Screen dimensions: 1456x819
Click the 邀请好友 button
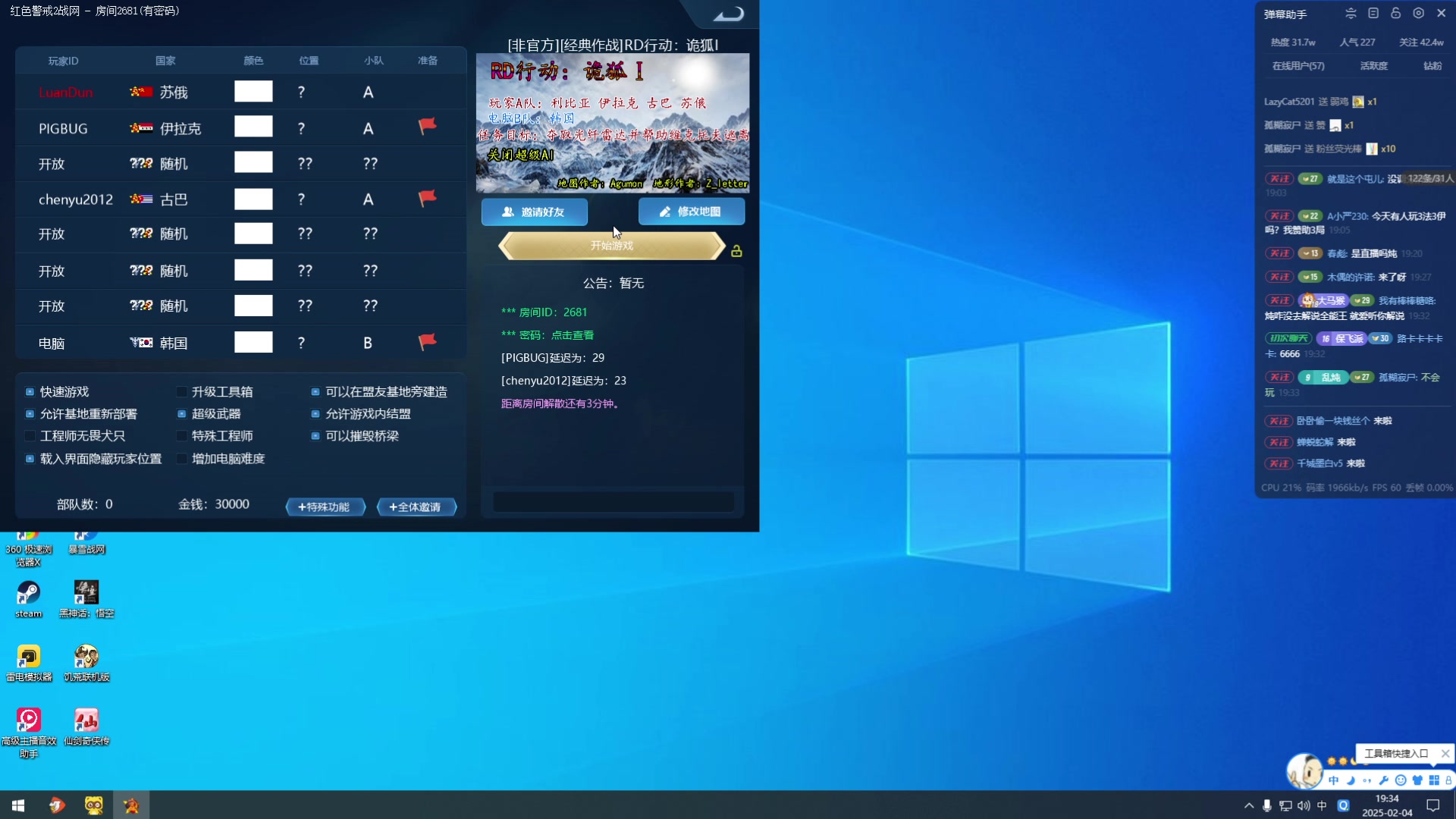535,212
